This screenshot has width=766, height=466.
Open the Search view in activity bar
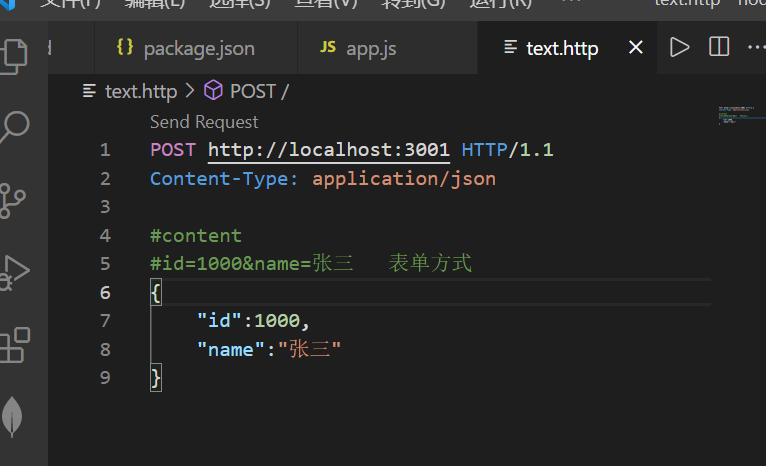point(14,127)
